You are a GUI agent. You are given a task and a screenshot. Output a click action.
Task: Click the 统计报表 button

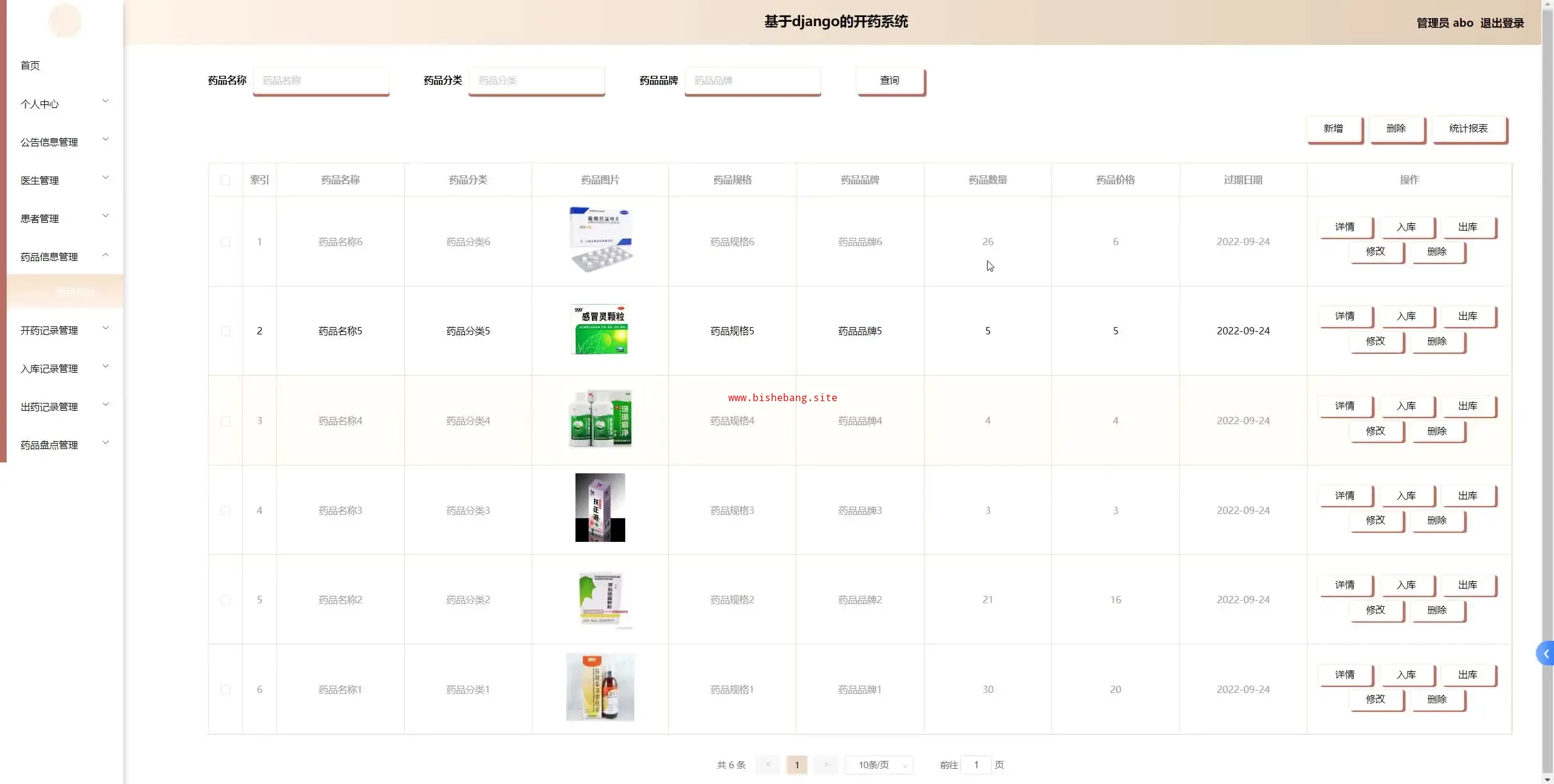click(1468, 129)
